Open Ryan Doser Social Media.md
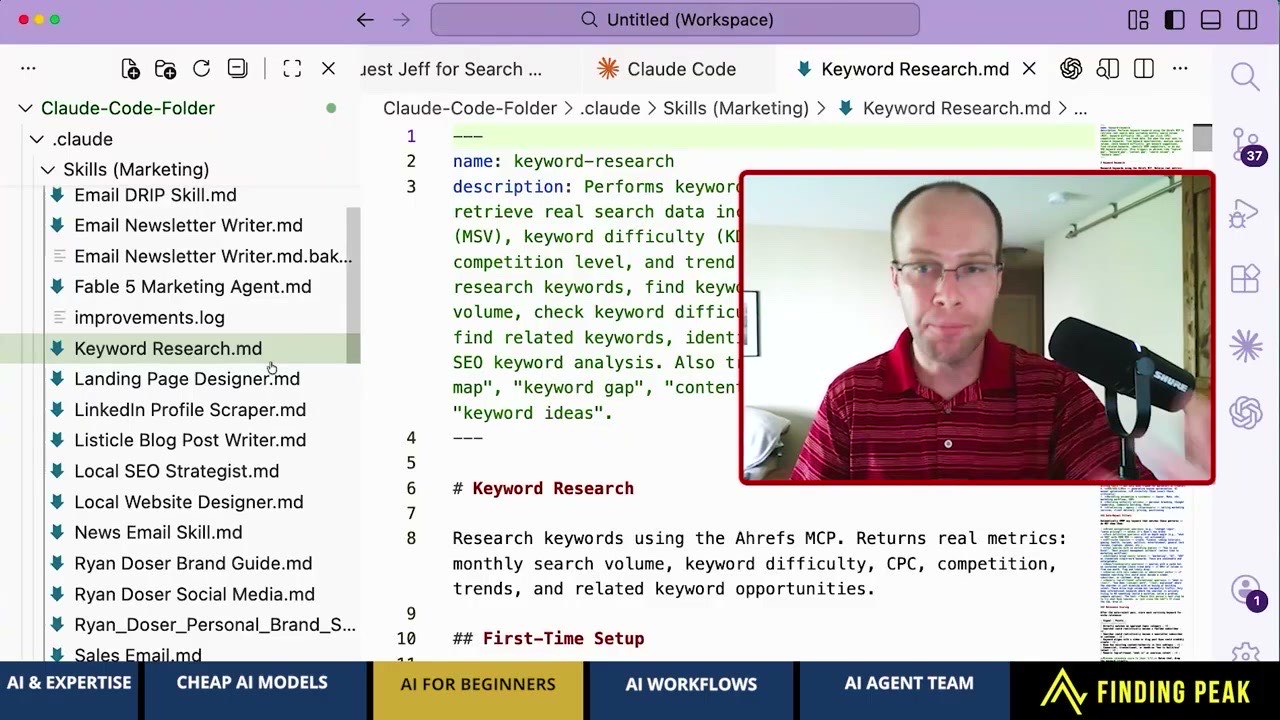The image size is (1280, 720). tap(194, 594)
